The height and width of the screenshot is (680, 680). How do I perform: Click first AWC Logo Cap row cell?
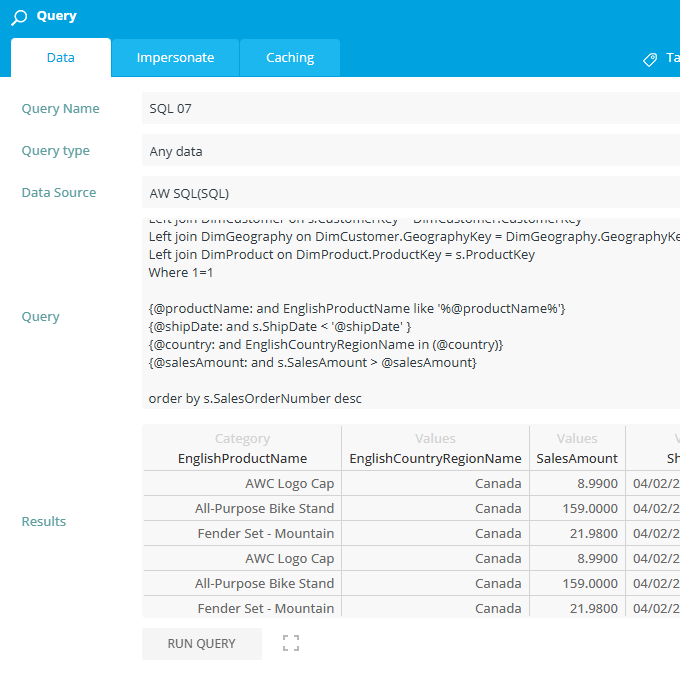[x=242, y=483]
